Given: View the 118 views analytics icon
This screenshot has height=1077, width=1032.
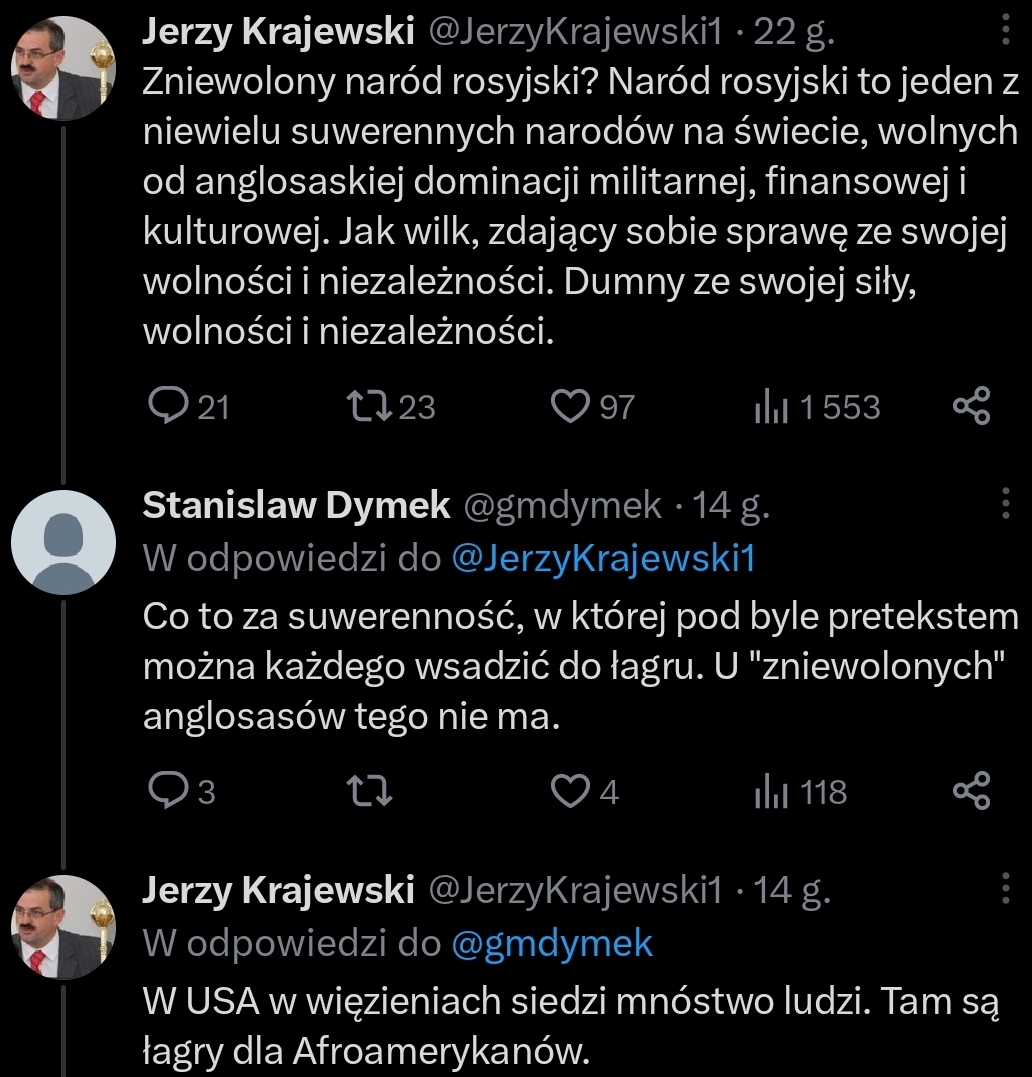Looking at the screenshot, I should coord(770,793).
